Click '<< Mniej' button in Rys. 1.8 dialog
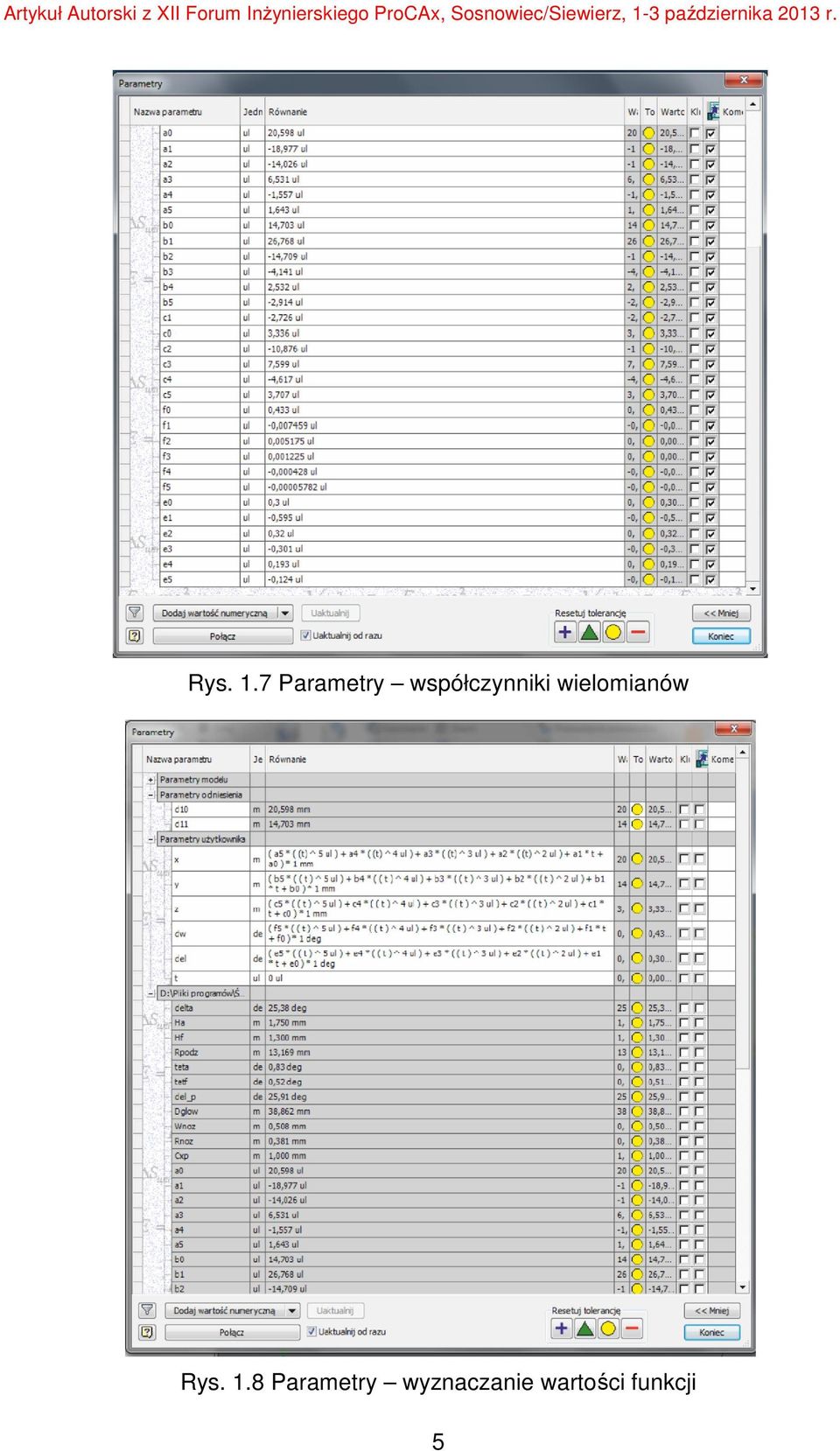This screenshot has height=1451, width=840. 711,1310
